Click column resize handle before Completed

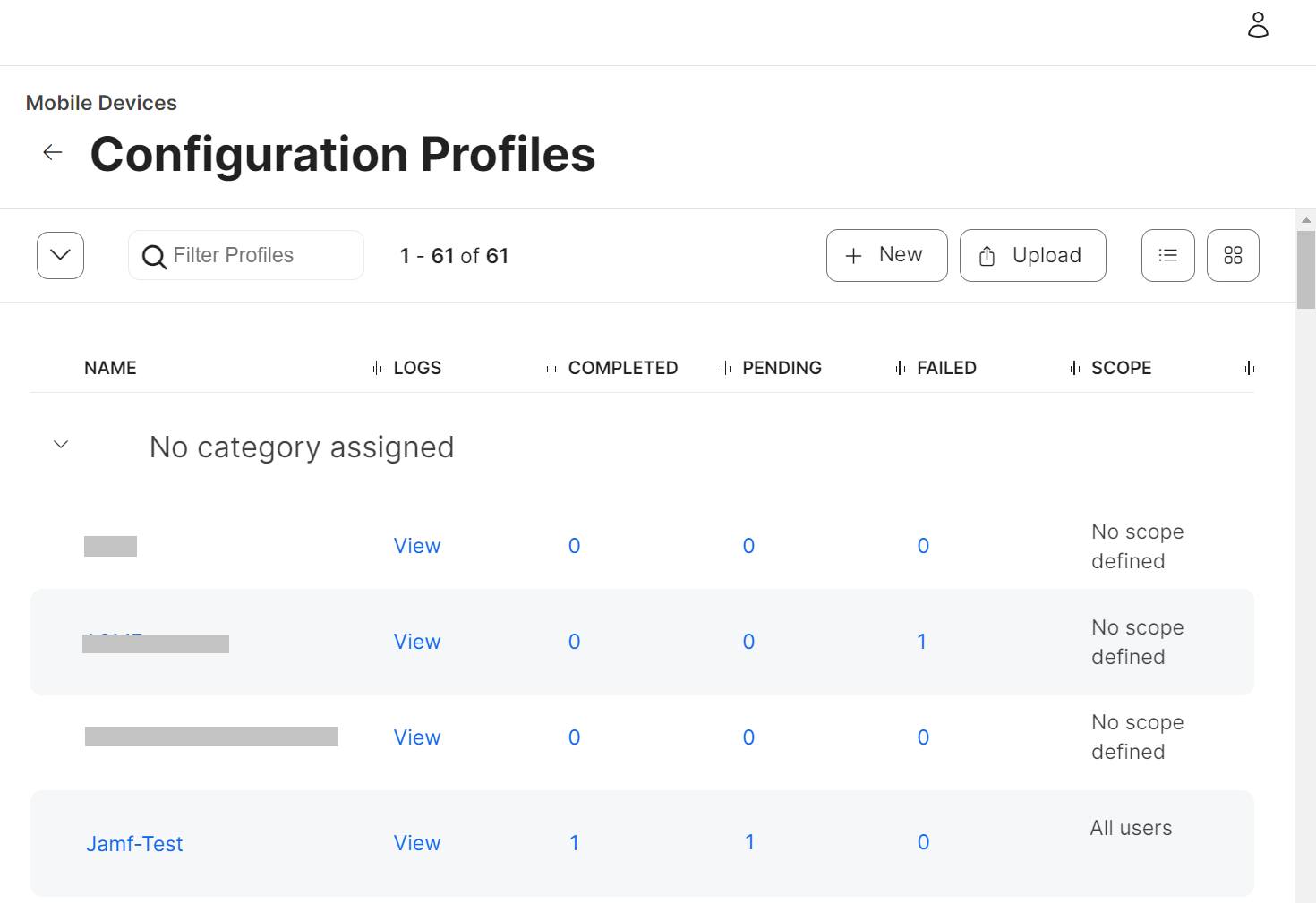551,369
